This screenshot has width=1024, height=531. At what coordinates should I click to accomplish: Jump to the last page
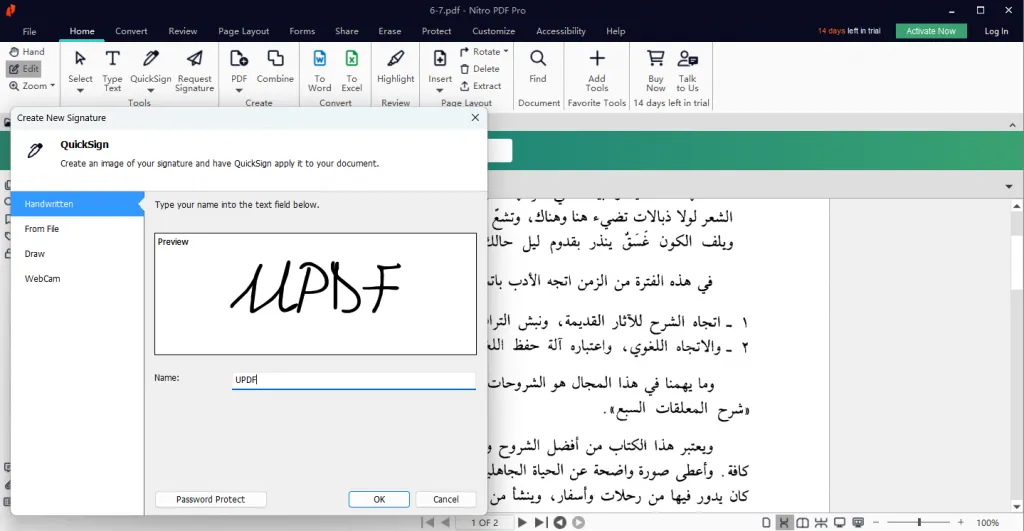pyautogui.click(x=541, y=523)
